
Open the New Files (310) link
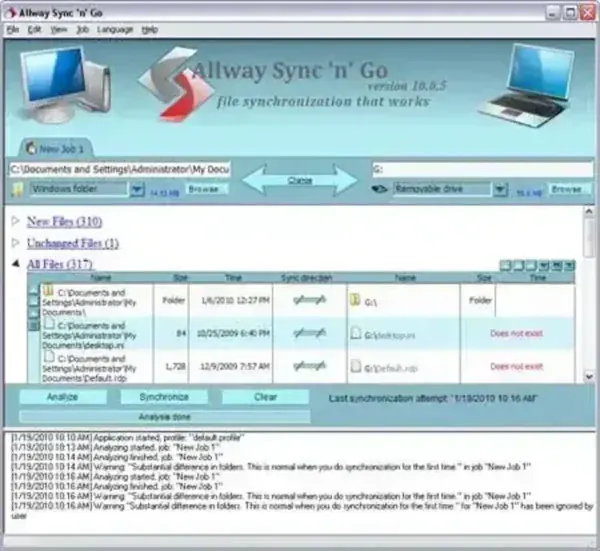64,222
